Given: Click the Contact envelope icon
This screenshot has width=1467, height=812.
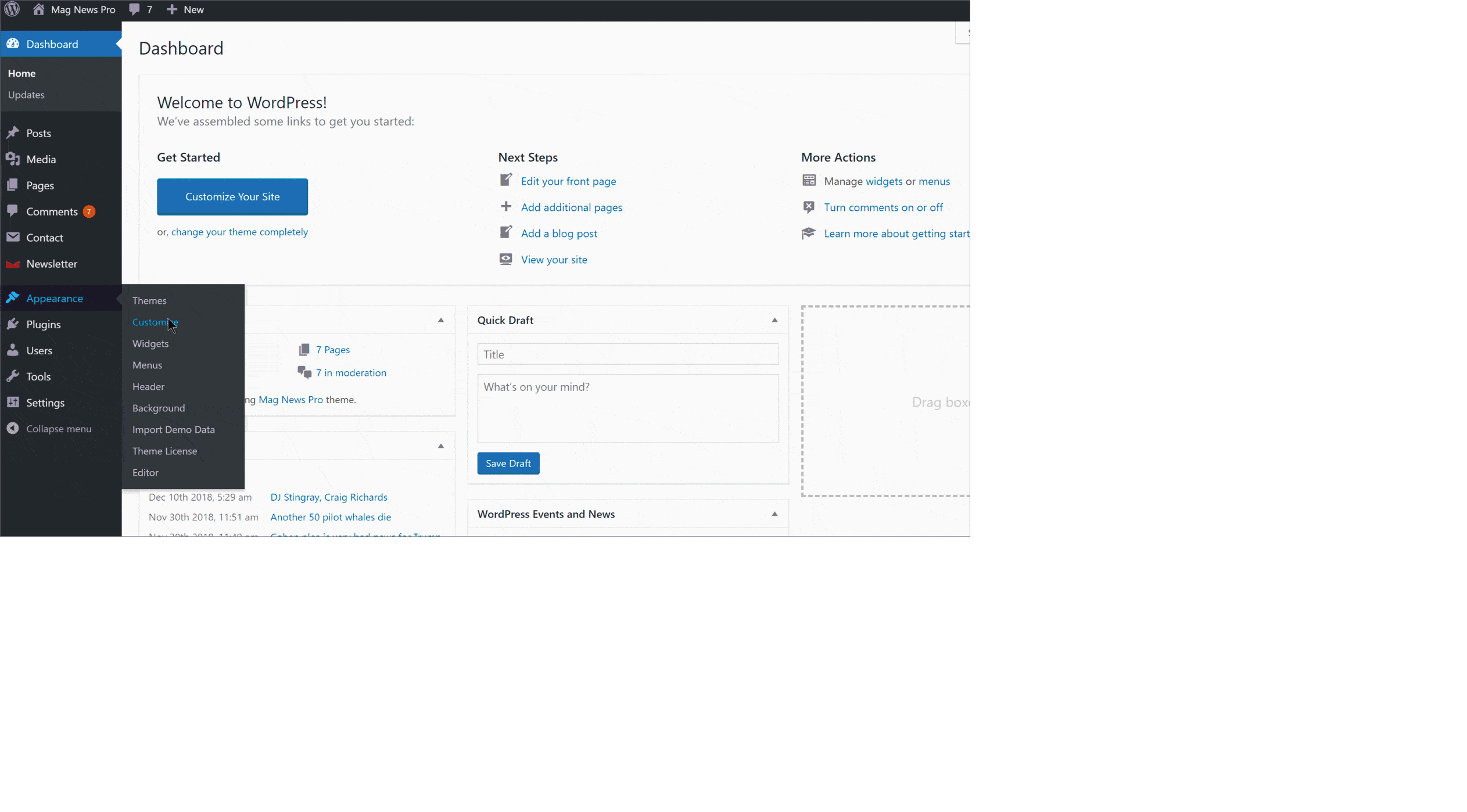Looking at the screenshot, I should (13, 237).
